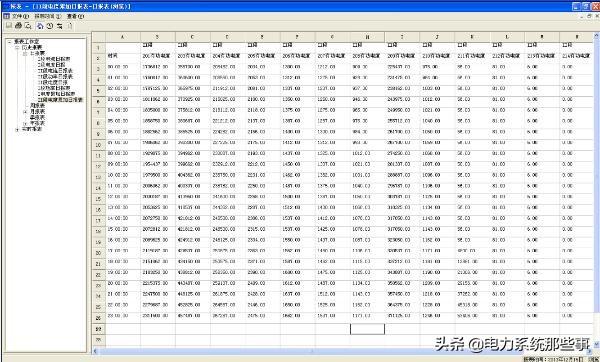Screen dimensions: 600x362
Task: Collapse the root node of the report tree
Action: [x=10, y=41]
